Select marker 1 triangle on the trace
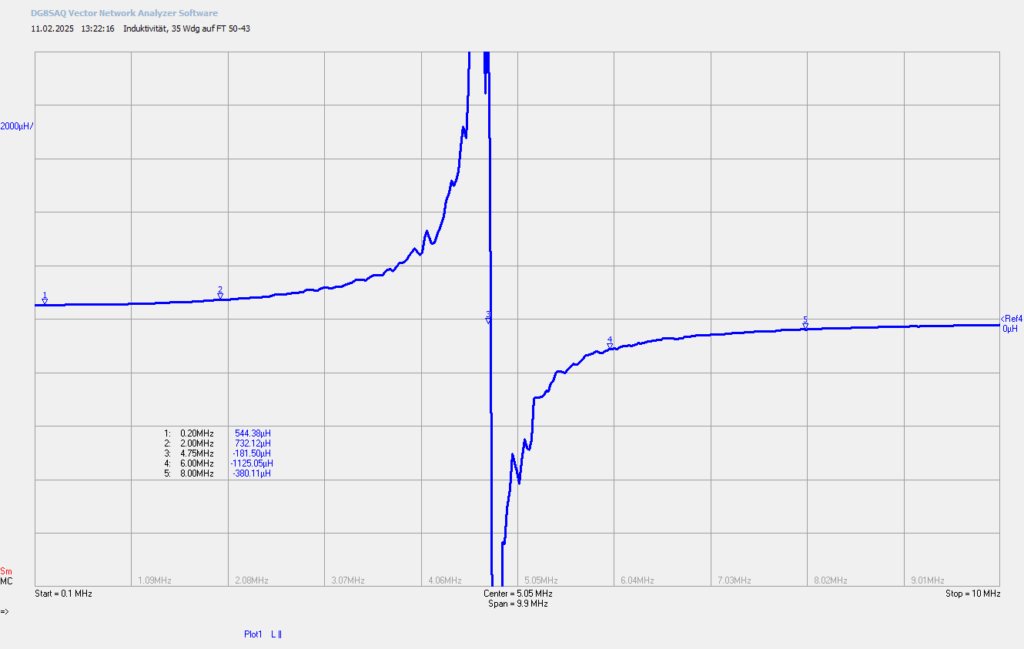This screenshot has width=1024, height=649. [x=44, y=300]
